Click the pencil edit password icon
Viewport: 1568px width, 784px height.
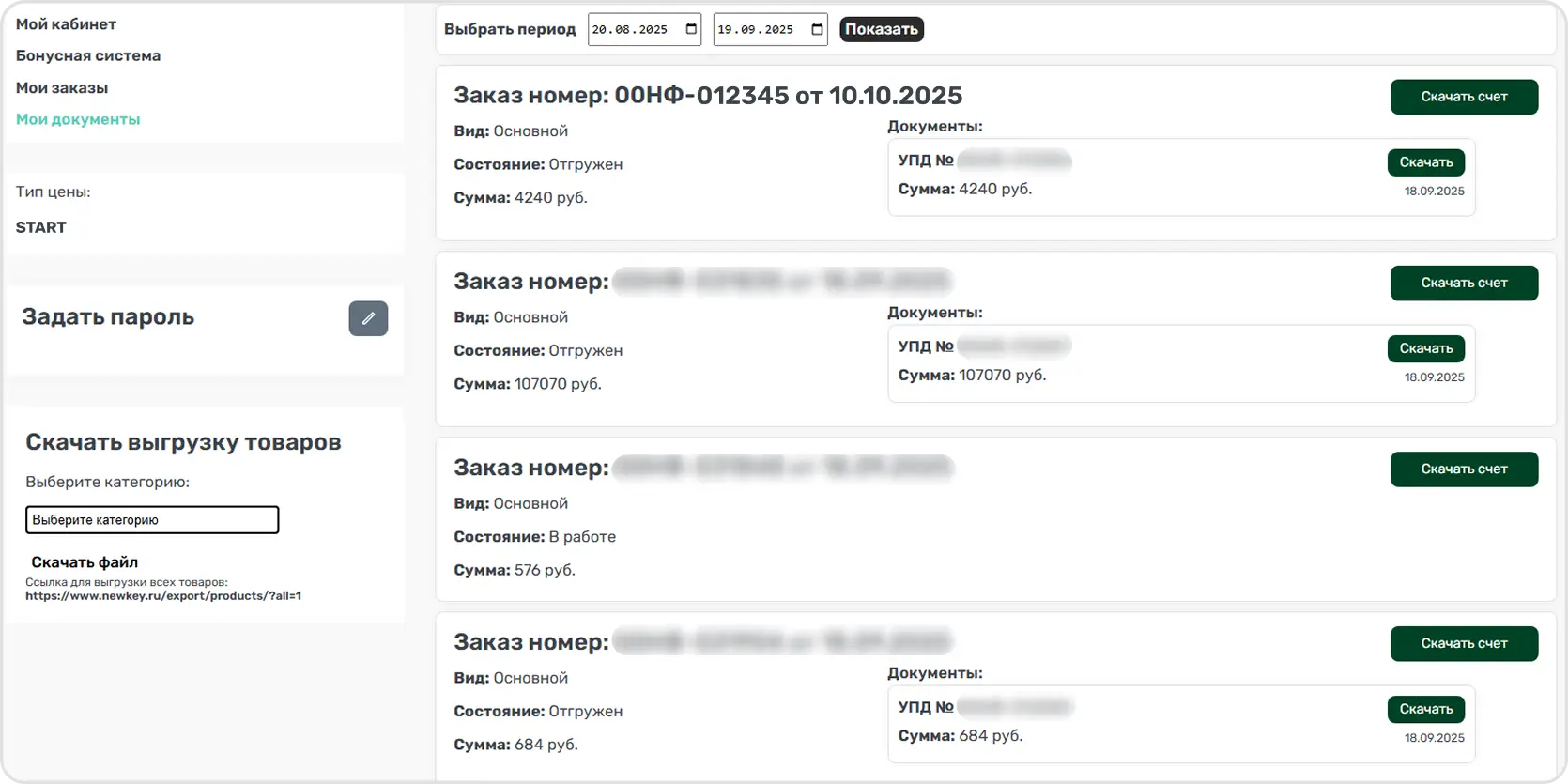point(368,318)
